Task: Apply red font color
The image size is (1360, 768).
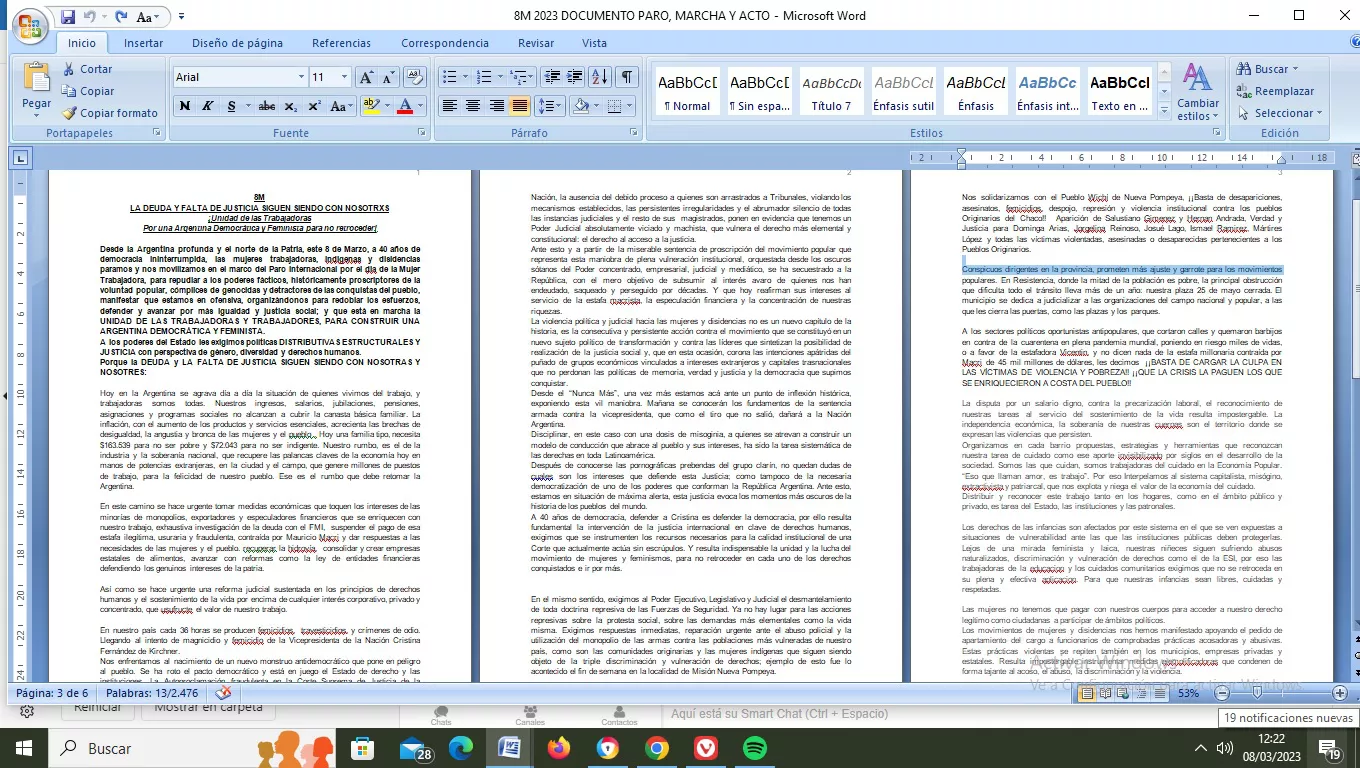Action: click(404, 106)
